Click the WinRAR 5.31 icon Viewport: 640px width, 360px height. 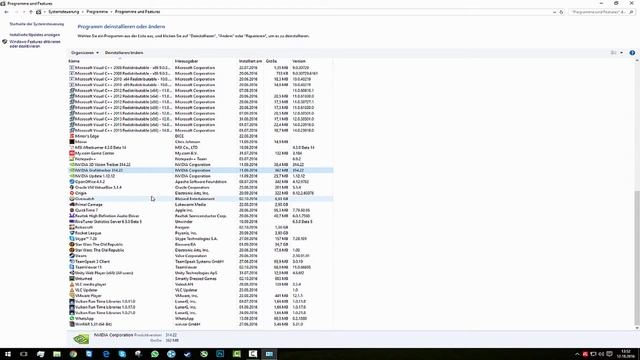pyautogui.click(x=72, y=324)
